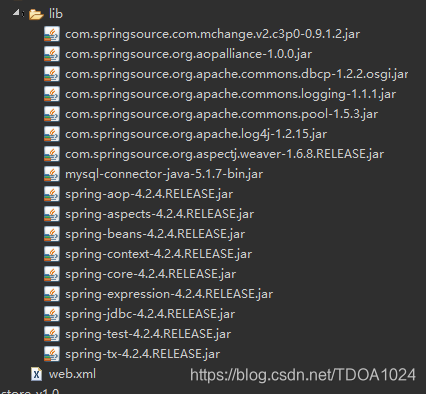This screenshot has width=426, height=394.
Task: Select spring-tx-4.2.4.RELEASE.jar
Action: 142,354
